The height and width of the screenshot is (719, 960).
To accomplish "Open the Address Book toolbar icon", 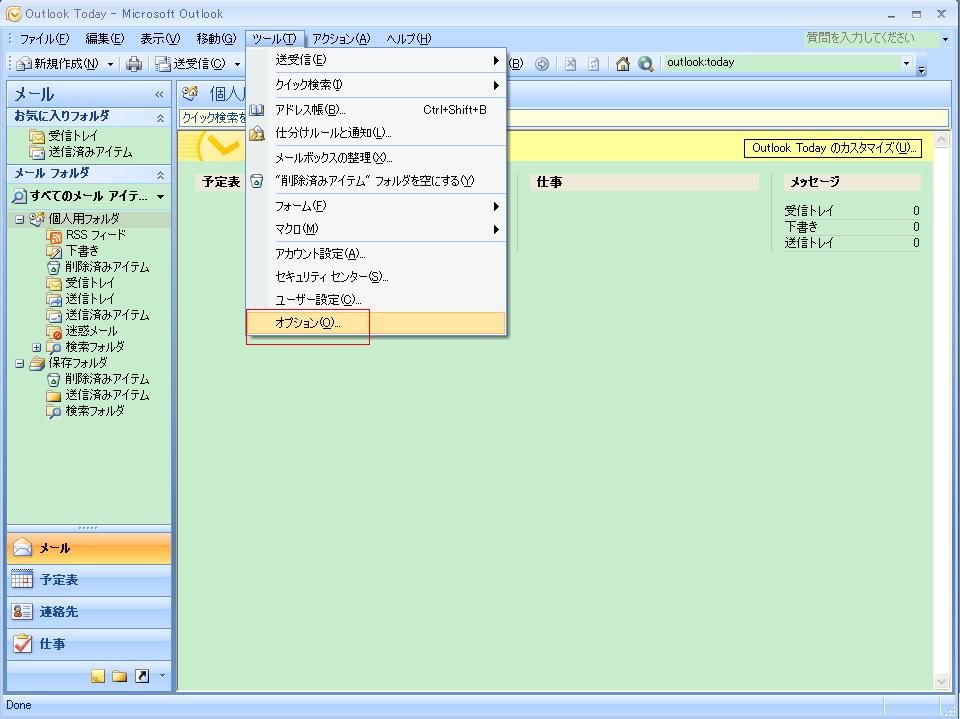I will pos(516,63).
